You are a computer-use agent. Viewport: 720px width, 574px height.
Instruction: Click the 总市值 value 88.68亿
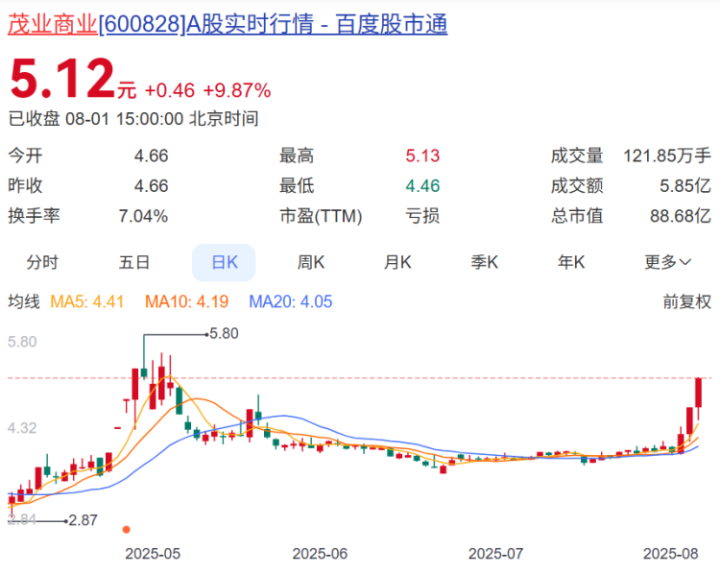pyautogui.click(x=681, y=216)
